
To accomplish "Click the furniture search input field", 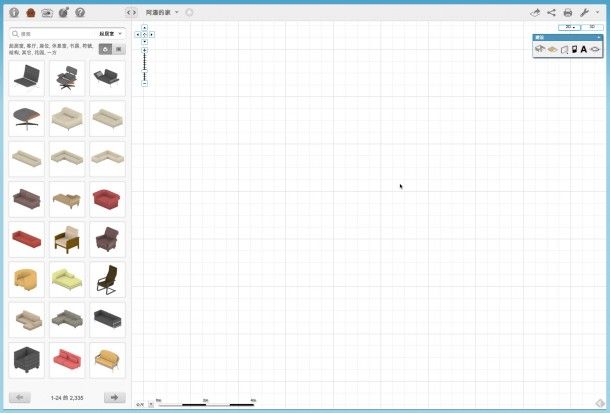I will [x=55, y=33].
